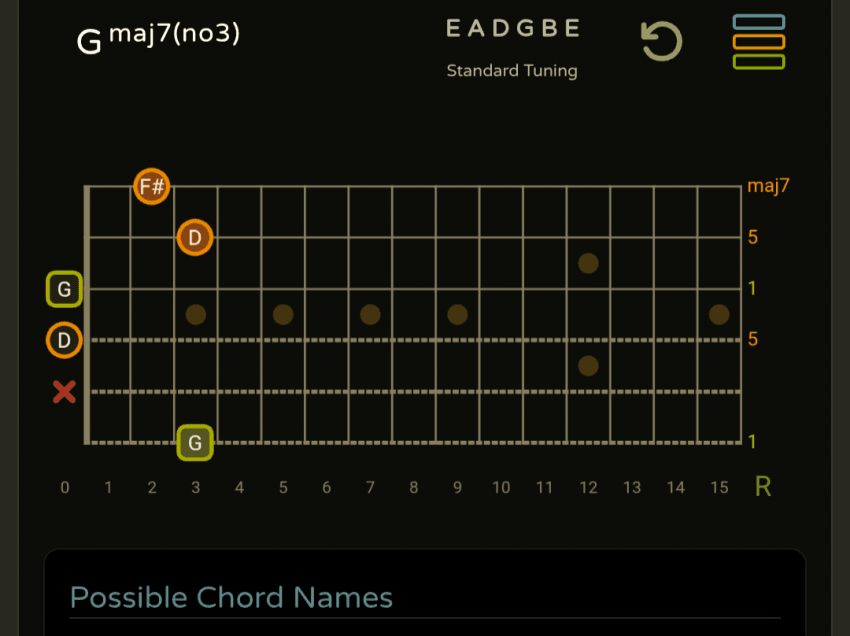Click the fret number 12 label
The width and height of the screenshot is (850, 636).
[588, 488]
